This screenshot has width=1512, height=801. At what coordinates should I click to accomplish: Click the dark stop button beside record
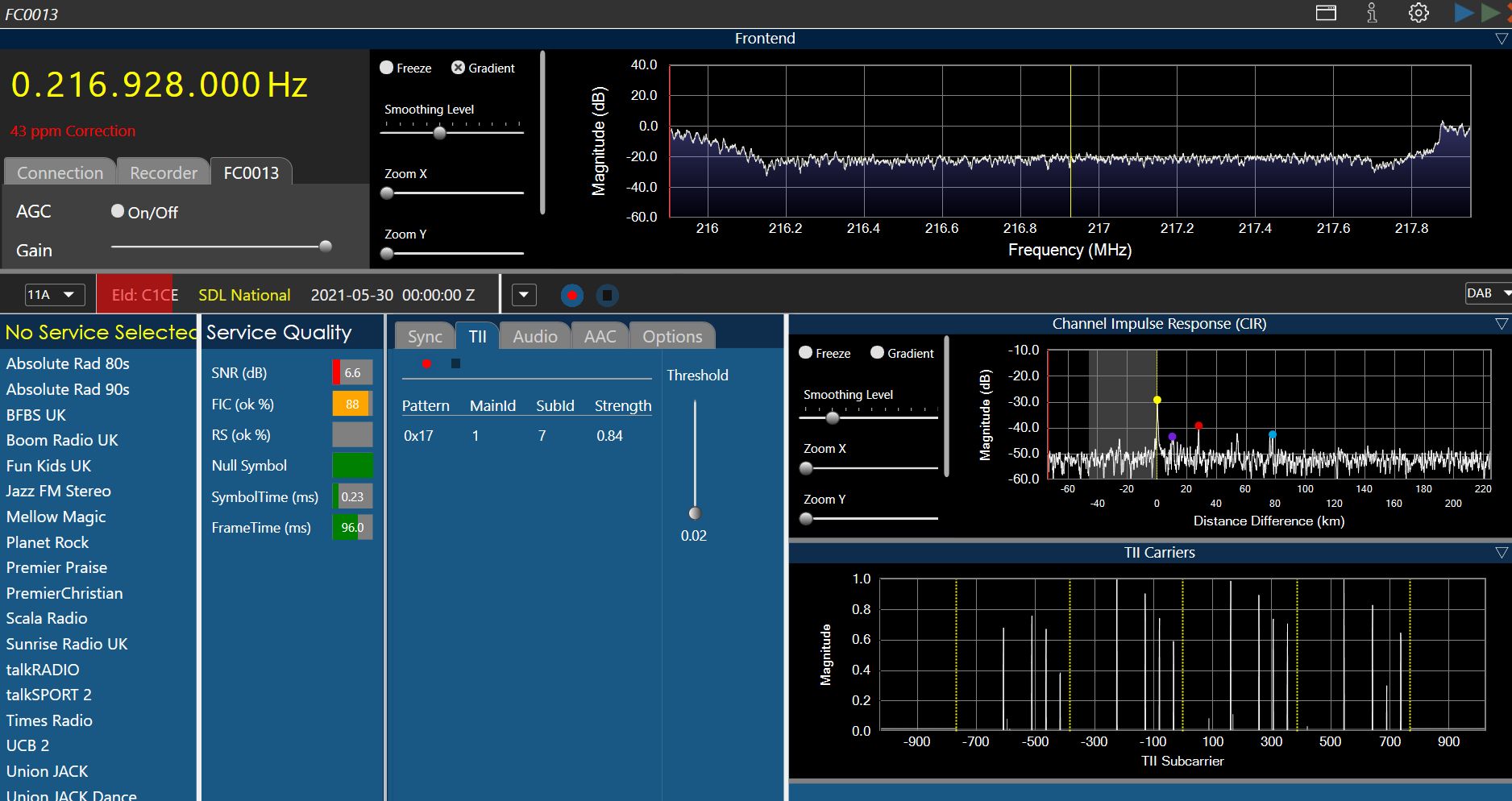pyautogui.click(x=607, y=295)
